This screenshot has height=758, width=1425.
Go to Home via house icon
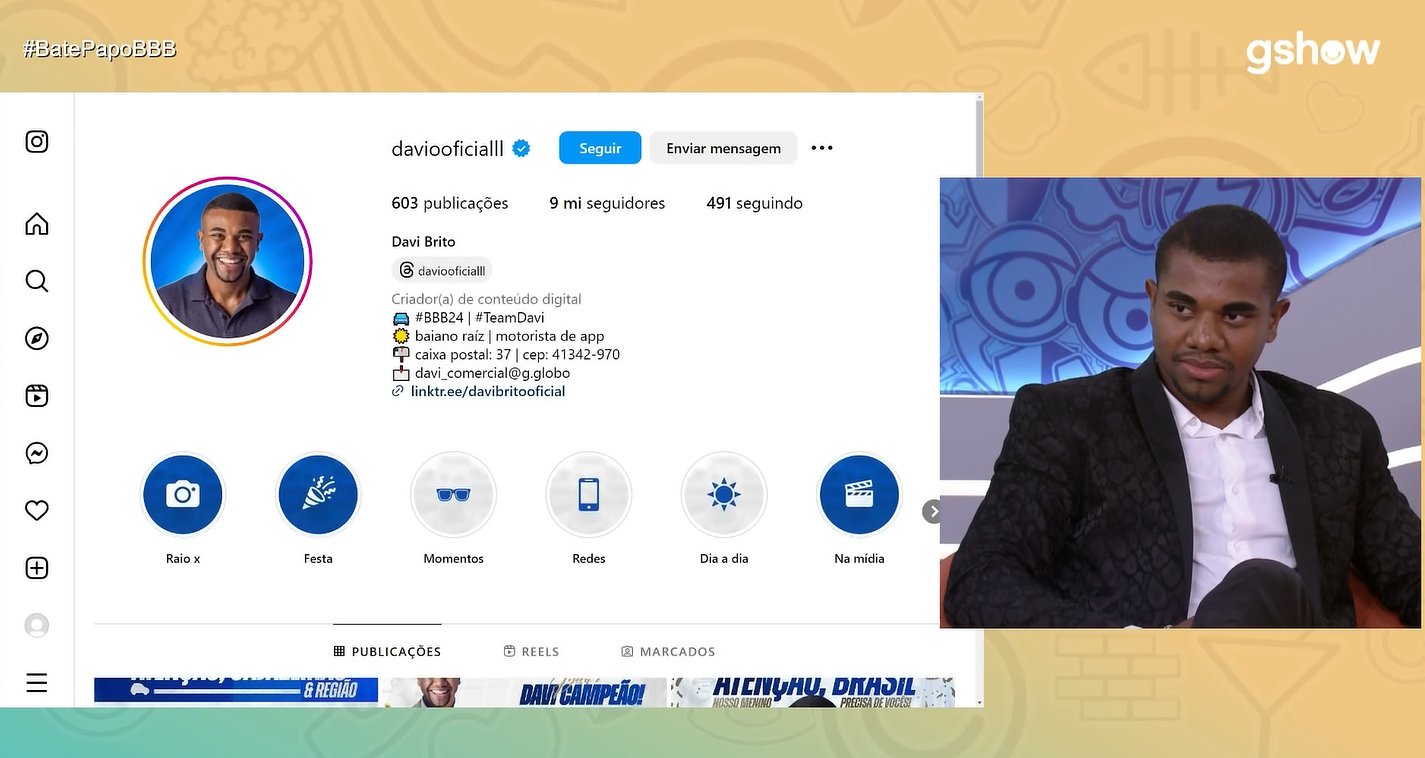[37, 224]
